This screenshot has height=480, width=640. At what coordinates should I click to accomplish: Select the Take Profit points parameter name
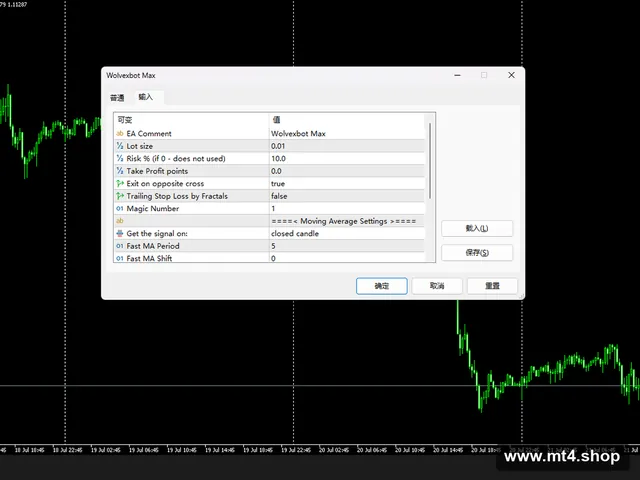(157, 171)
